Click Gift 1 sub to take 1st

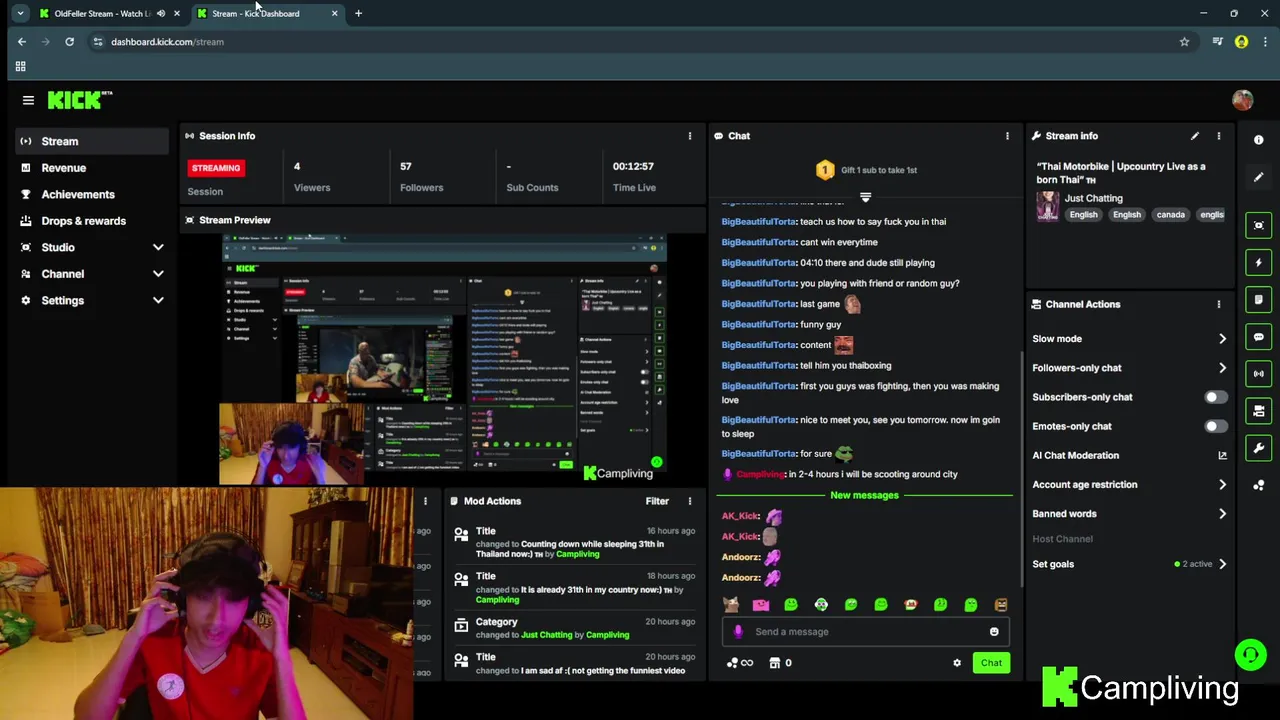(x=866, y=170)
